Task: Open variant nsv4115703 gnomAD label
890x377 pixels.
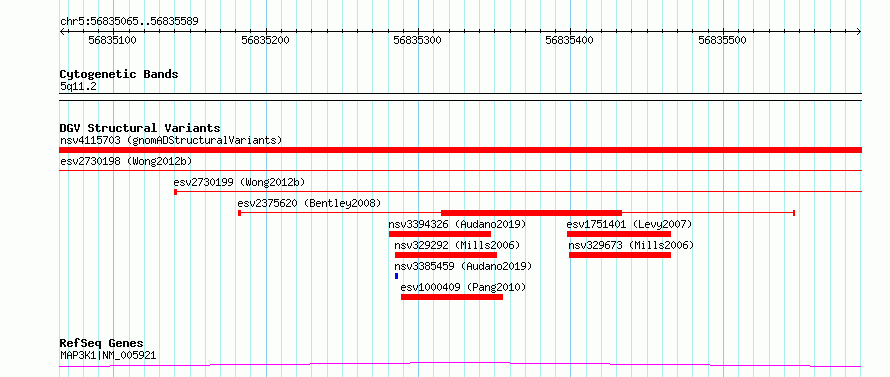Action: click(x=171, y=140)
